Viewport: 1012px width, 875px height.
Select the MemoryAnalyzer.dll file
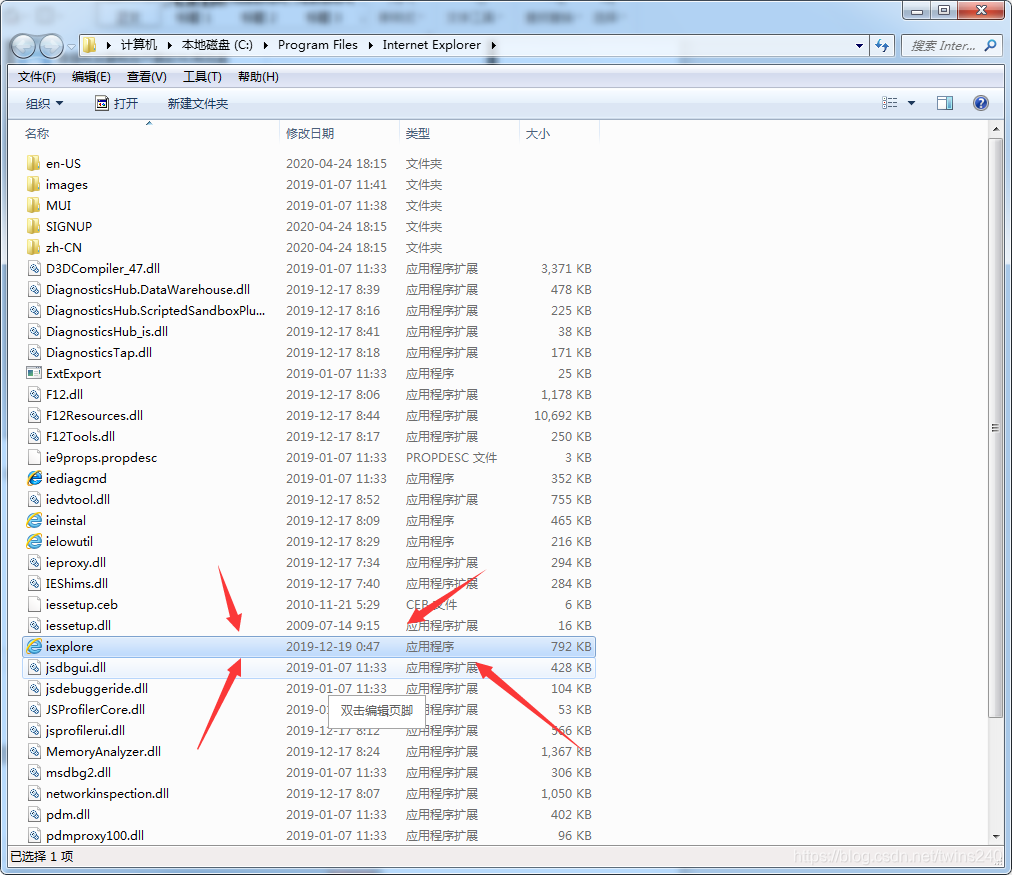point(103,752)
